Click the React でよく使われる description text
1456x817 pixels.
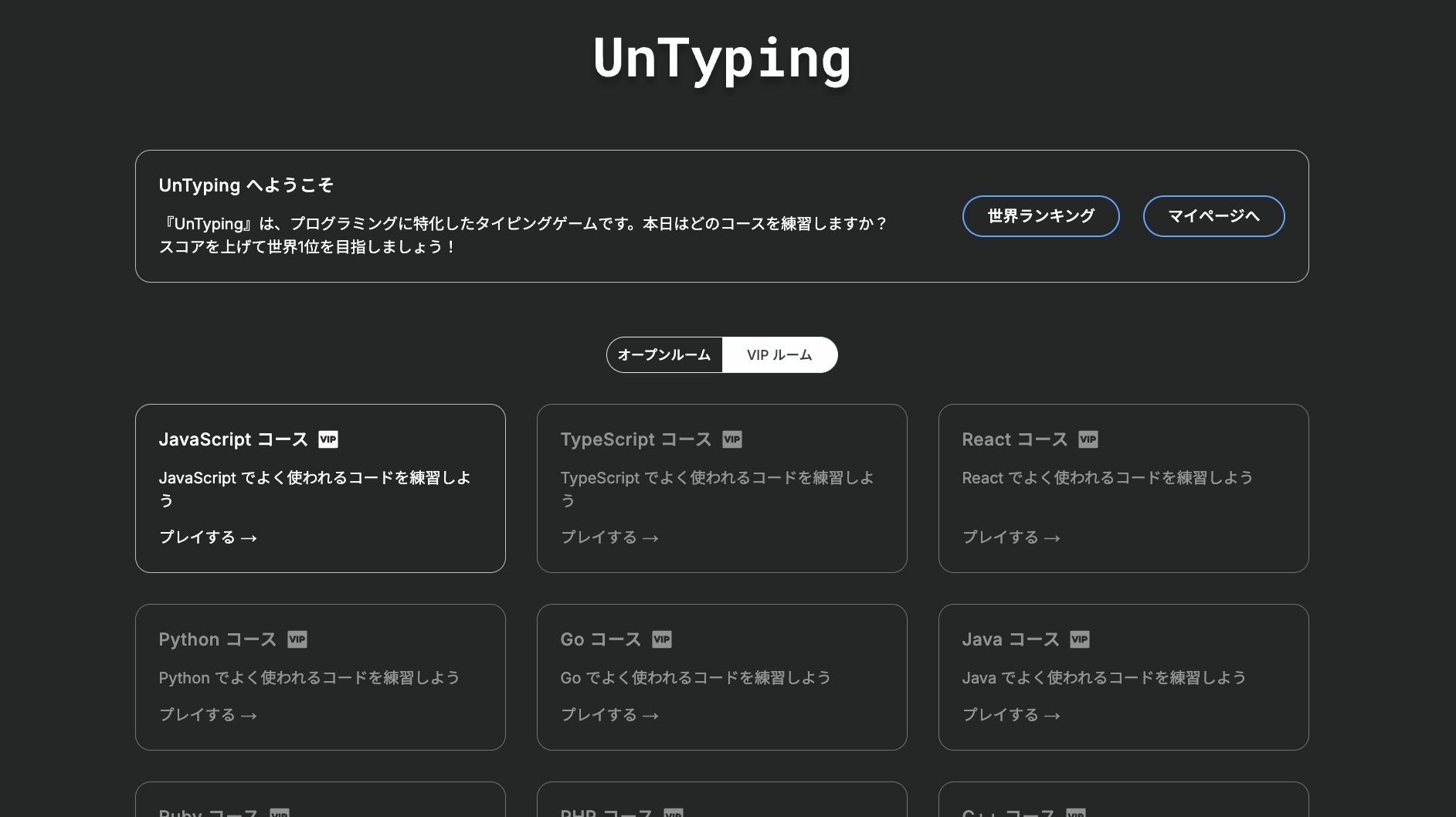point(1108,478)
